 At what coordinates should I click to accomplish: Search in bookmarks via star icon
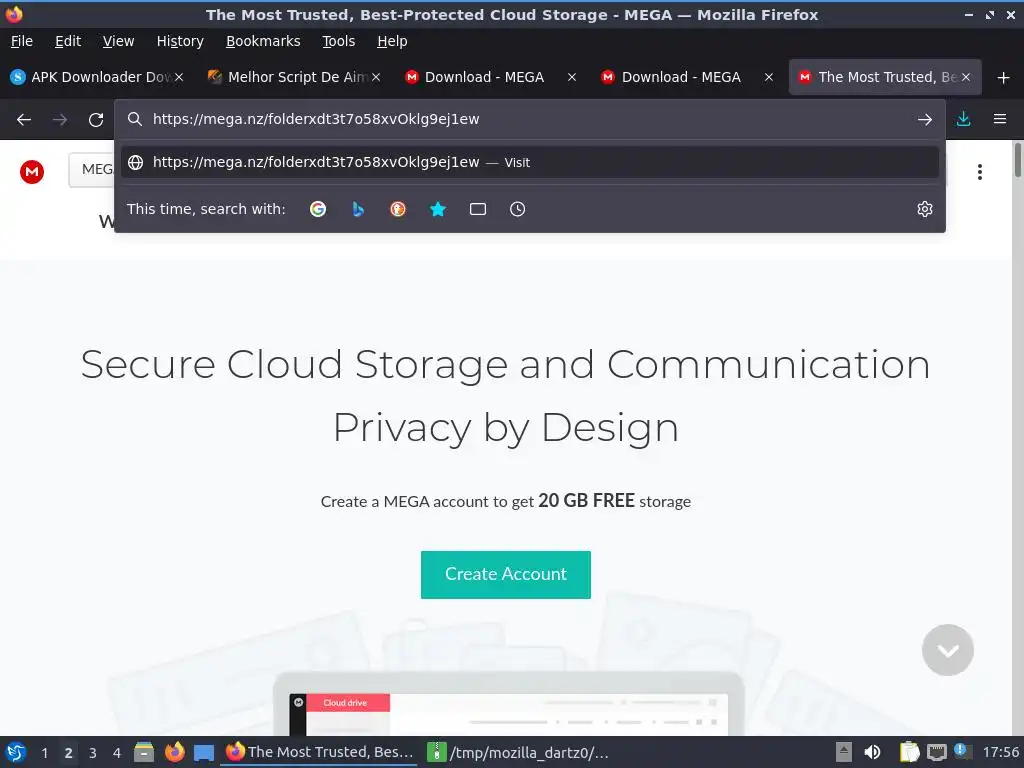click(438, 209)
